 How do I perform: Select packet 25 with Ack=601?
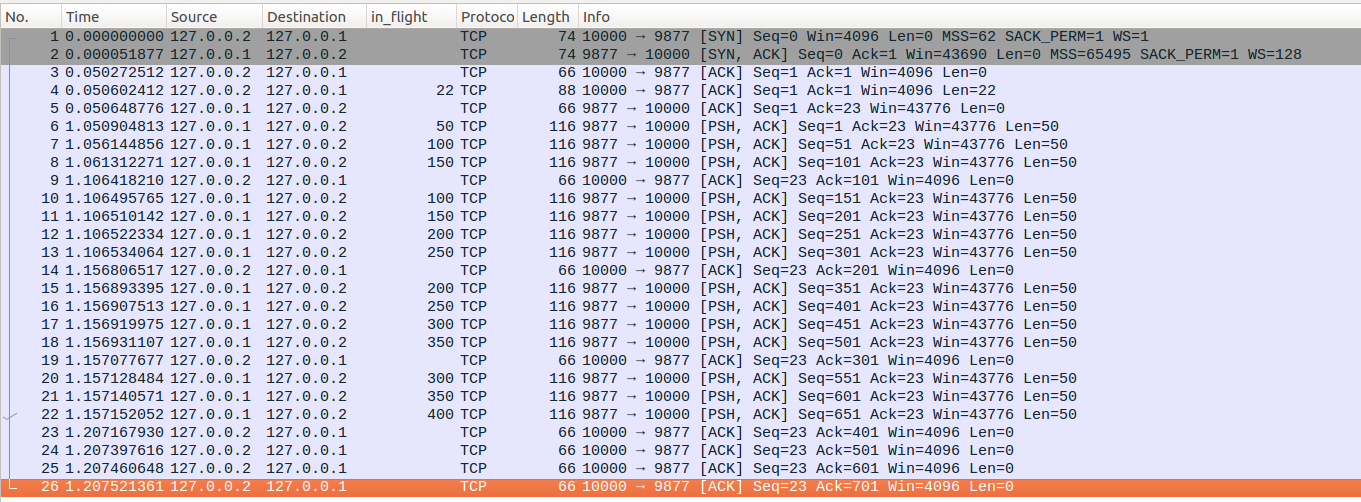pos(680,469)
